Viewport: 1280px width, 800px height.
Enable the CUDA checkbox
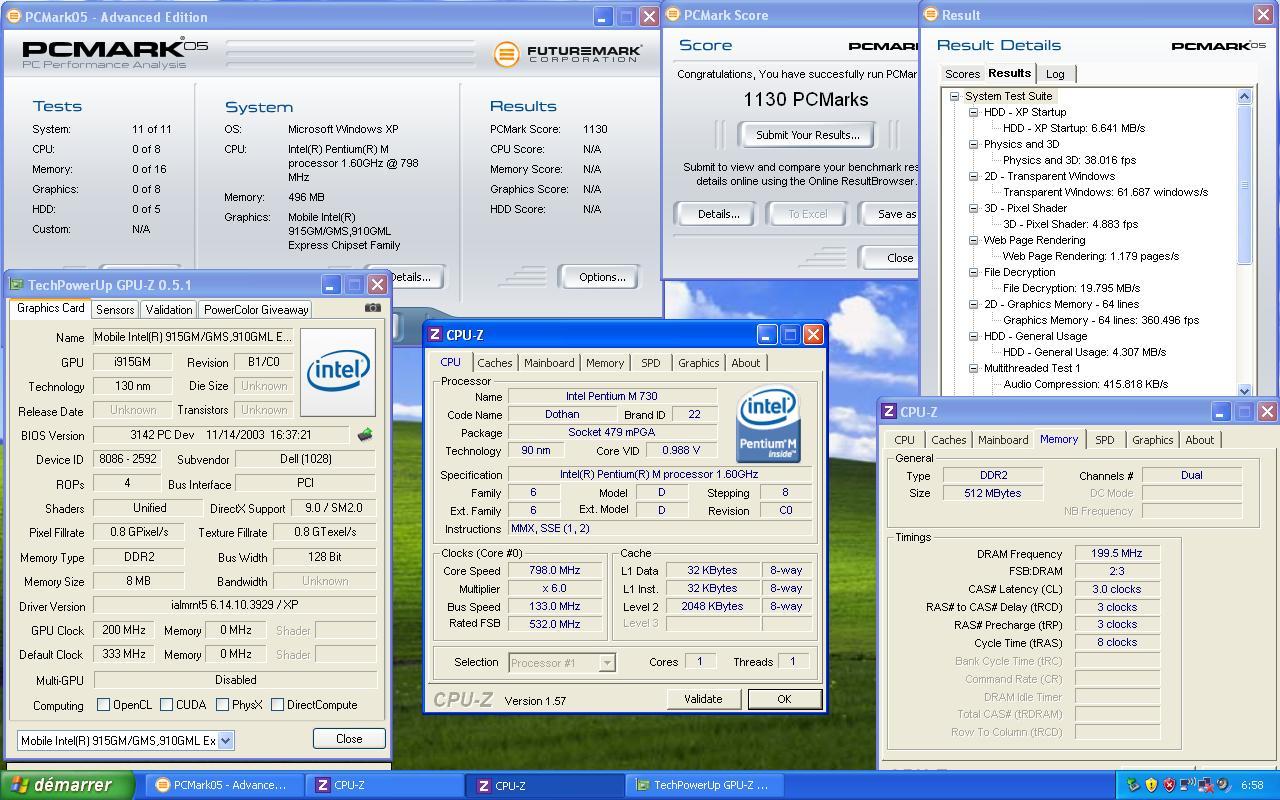(166, 705)
